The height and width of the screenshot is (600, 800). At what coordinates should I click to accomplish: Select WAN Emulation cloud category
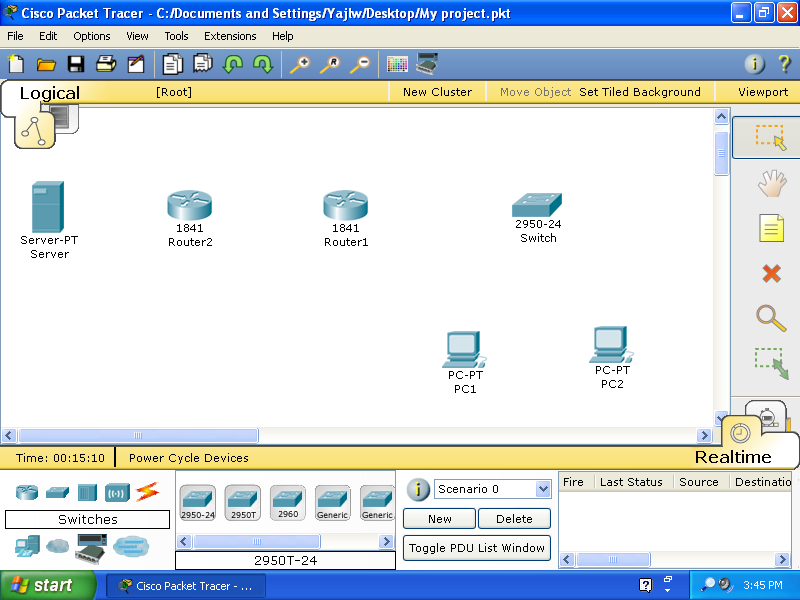pyautogui.click(x=57, y=546)
